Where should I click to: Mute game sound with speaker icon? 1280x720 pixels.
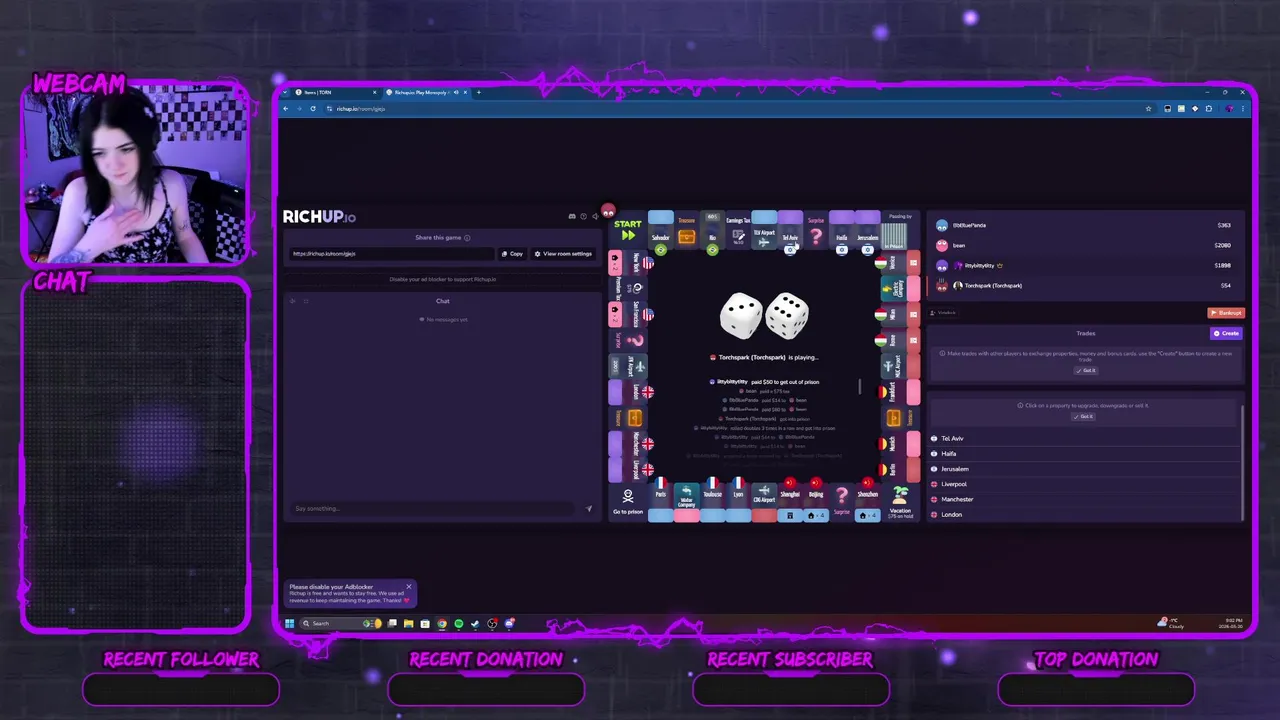(595, 216)
